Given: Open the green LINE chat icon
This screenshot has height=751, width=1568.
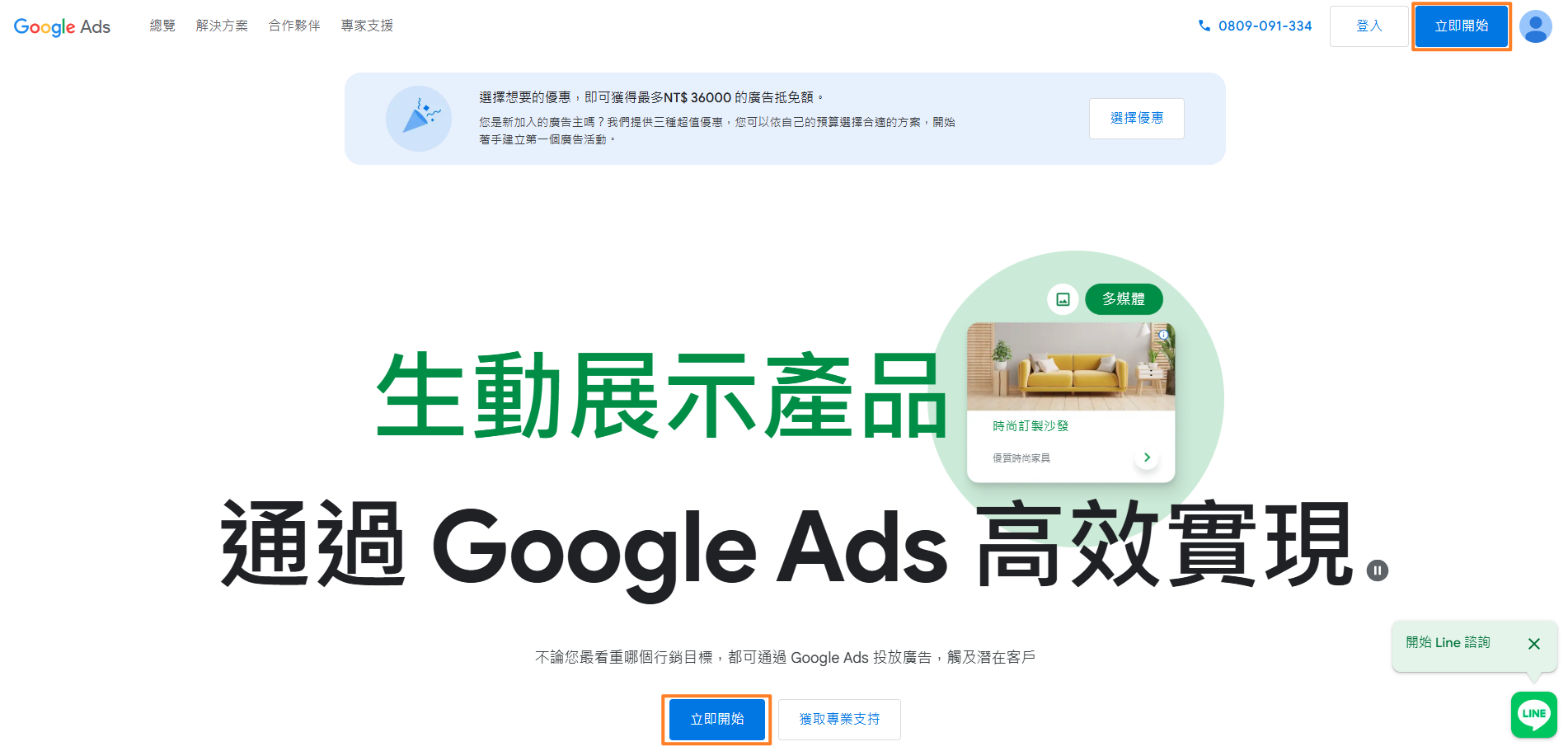Looking at the screenshot, I should [x=1533, y=714].
